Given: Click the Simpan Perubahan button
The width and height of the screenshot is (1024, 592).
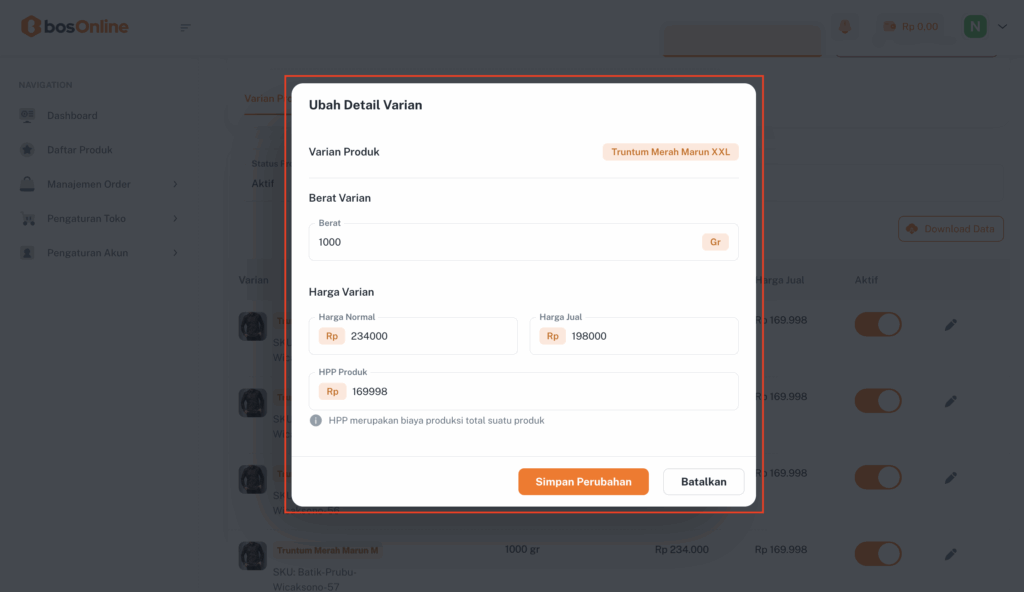Looking at the screenshot, I should [583, 482].
